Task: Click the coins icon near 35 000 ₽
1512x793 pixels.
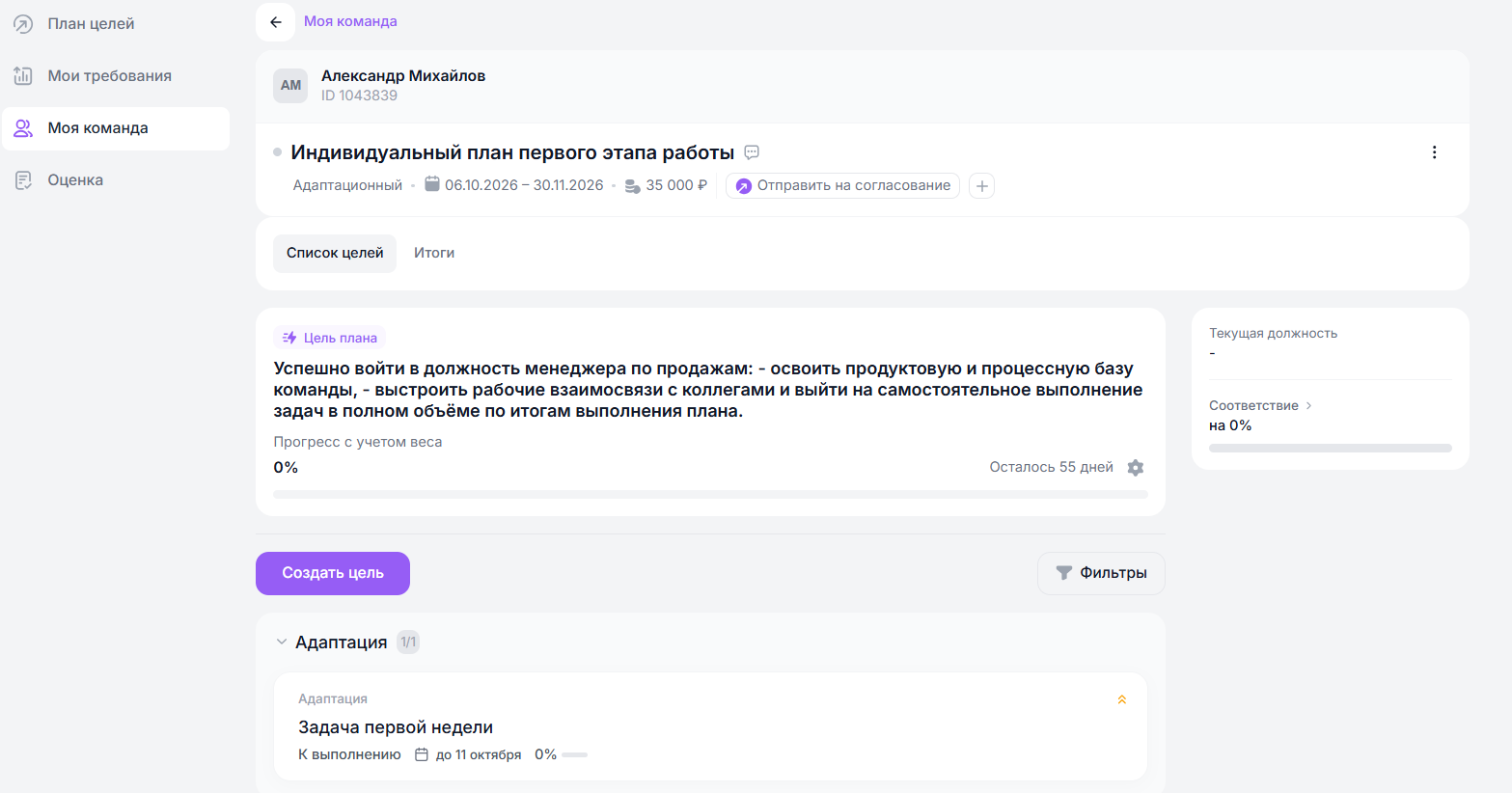Action: (633, 185)
